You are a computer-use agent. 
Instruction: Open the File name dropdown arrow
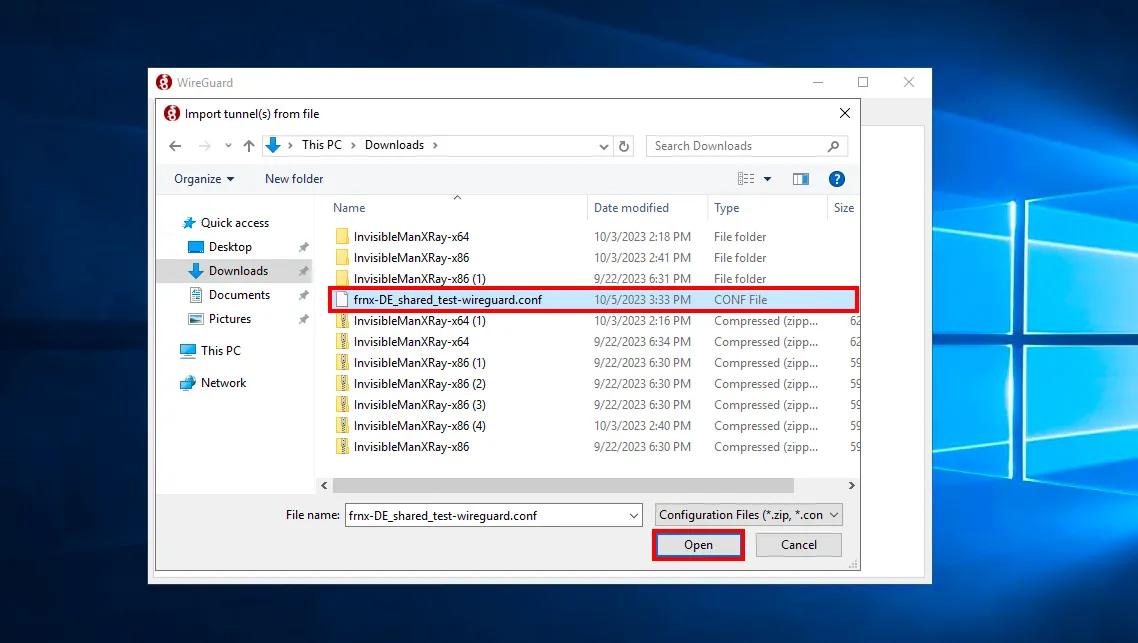point(634,516)
